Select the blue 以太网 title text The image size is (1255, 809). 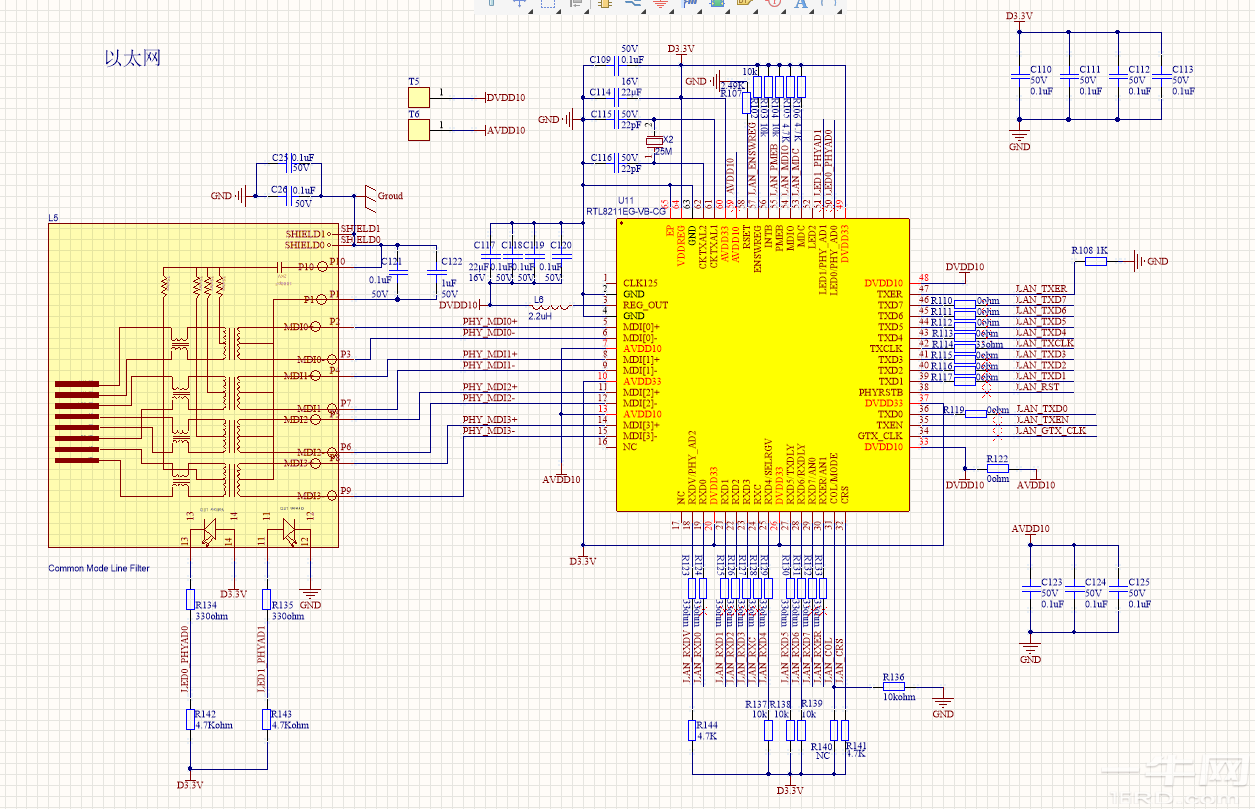tap(133, 58)
